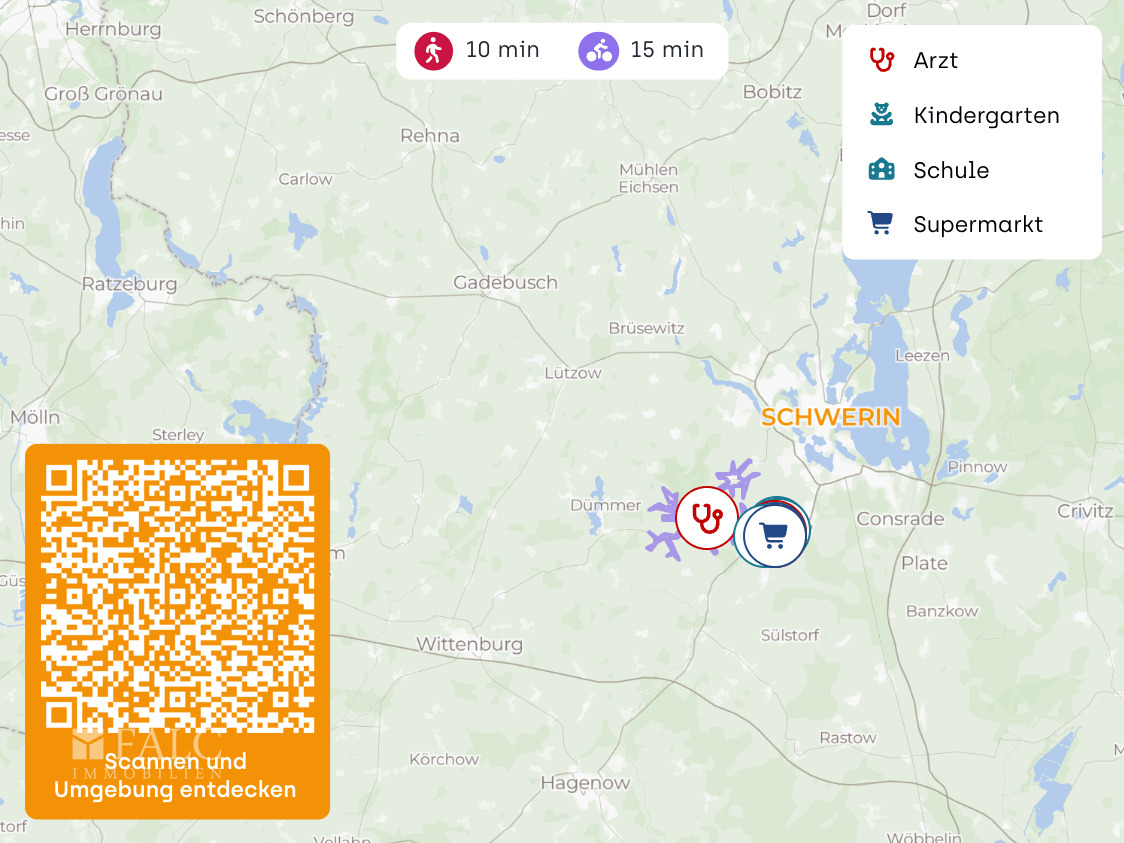1124x843 pixels.
Task: Select the shopping cart marker on map
Action: click(774, 535)
